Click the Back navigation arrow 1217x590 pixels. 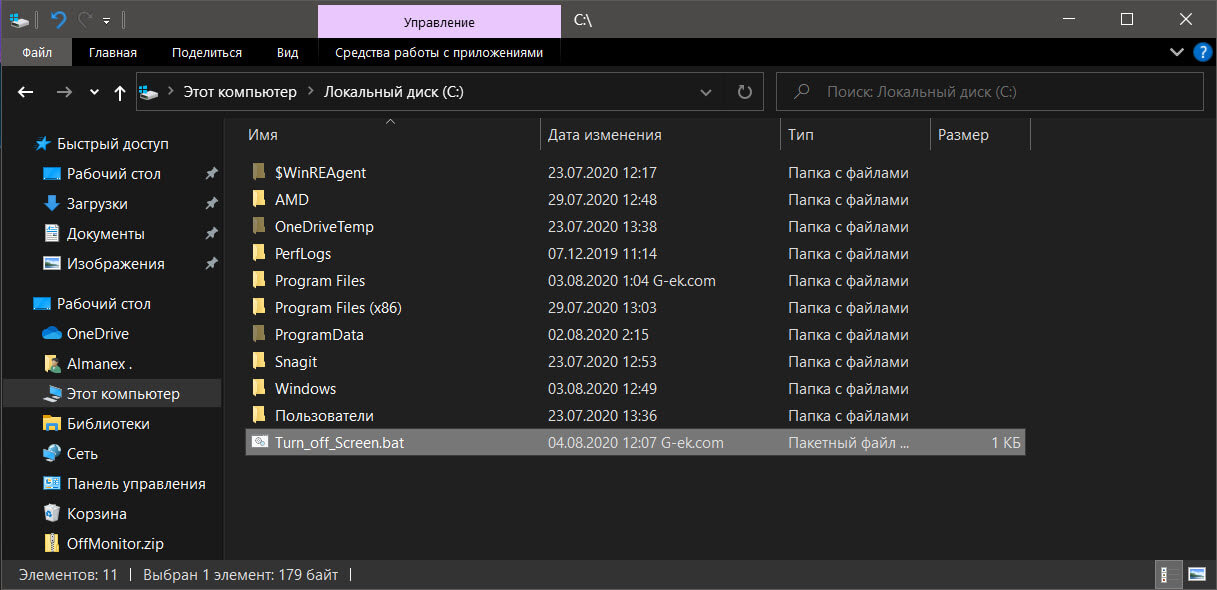pos(26,92)
